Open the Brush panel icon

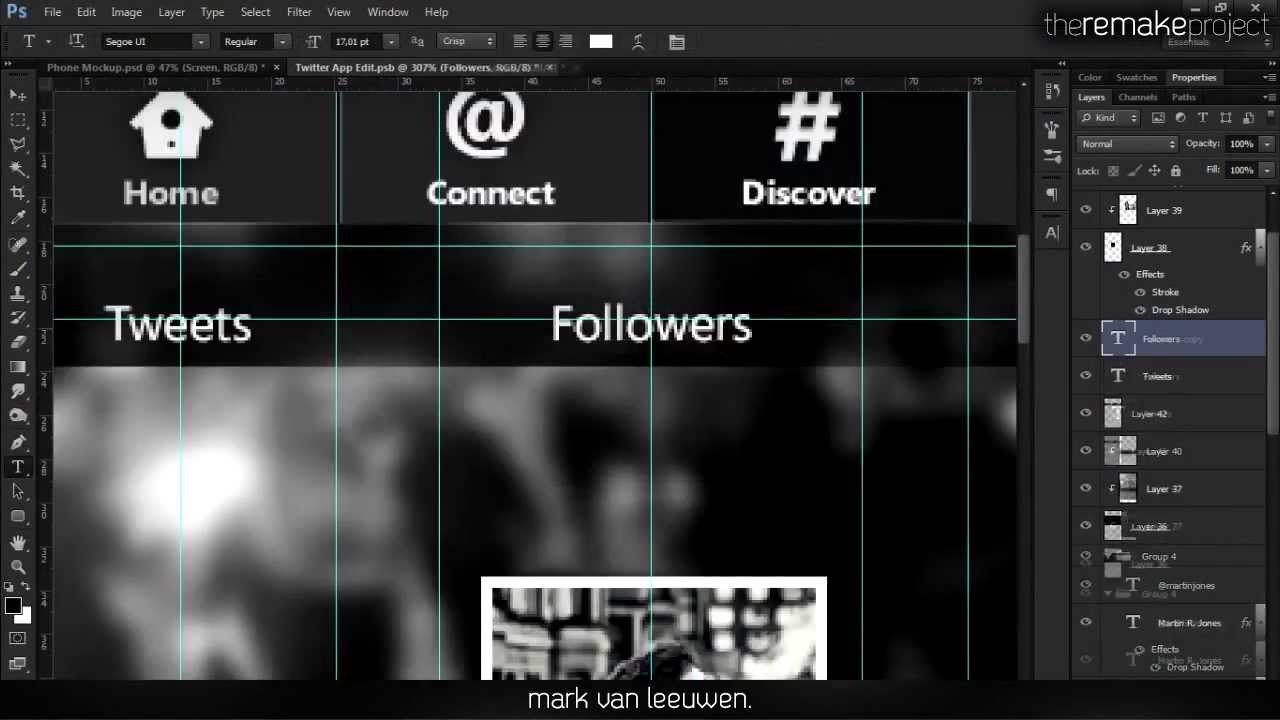coord(1052,130)
